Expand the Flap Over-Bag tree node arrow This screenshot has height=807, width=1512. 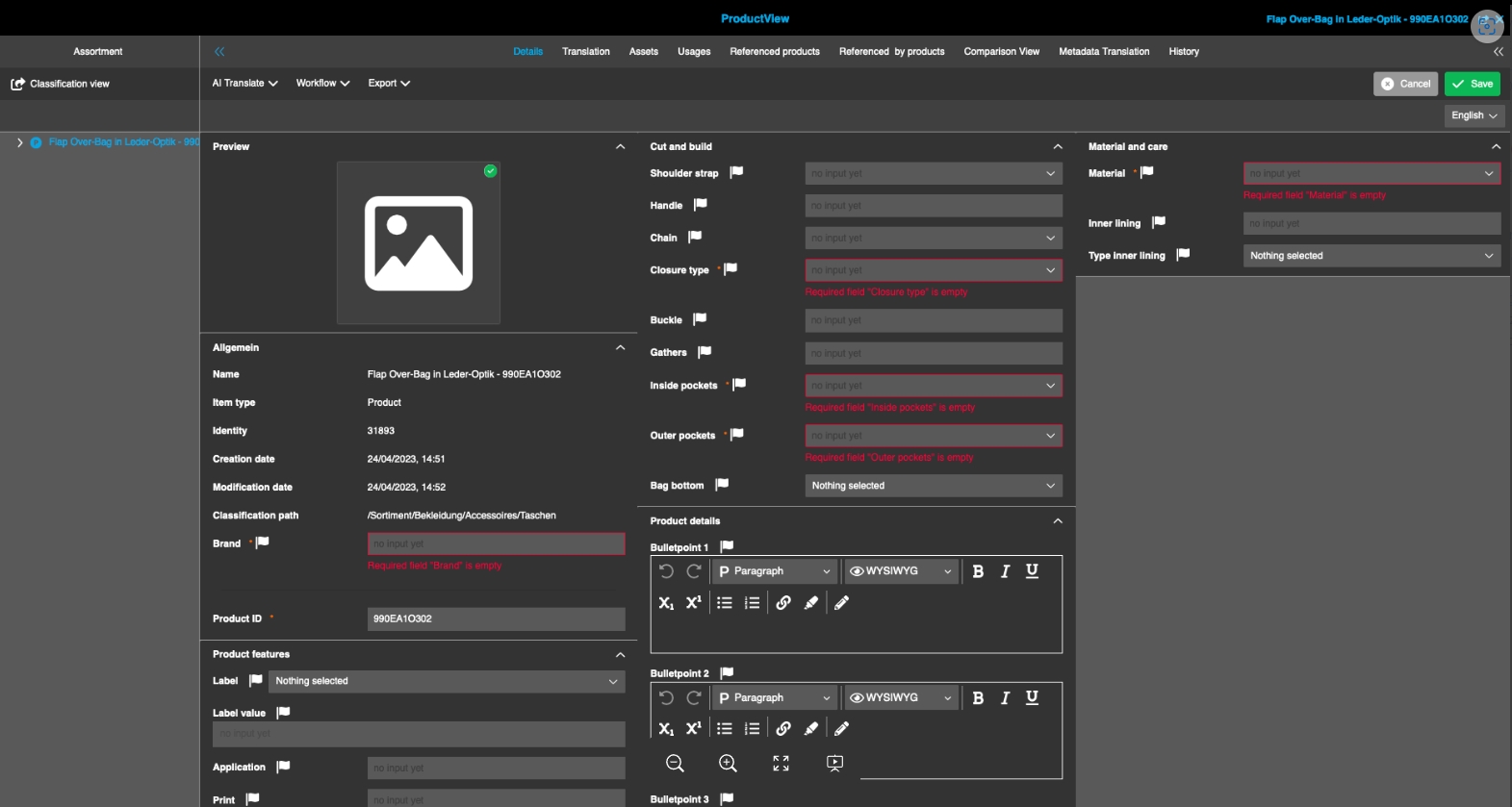tap(20, 142)
